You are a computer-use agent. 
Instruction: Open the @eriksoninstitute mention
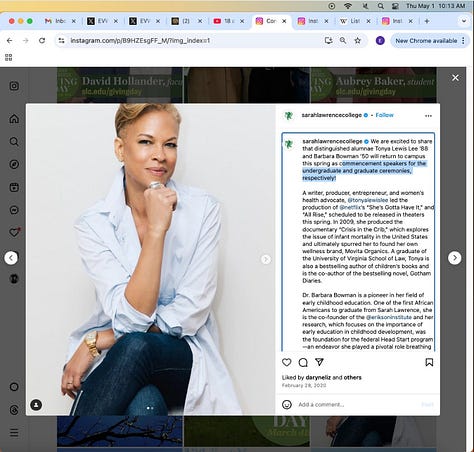[x=389, y=317]
